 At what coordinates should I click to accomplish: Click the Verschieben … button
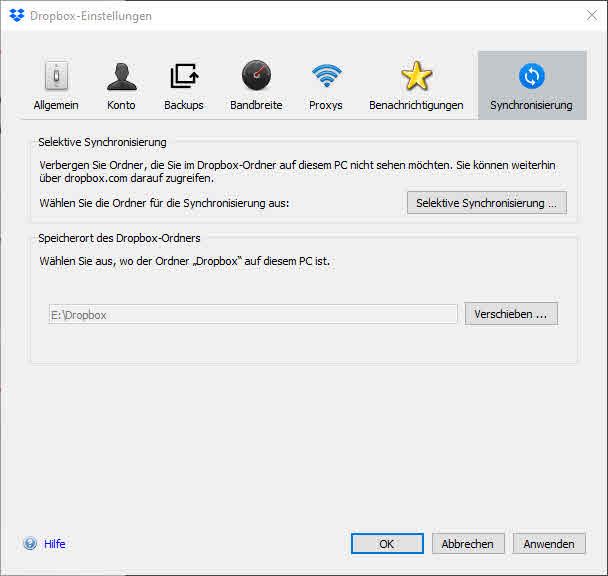(x=511, y=314)
